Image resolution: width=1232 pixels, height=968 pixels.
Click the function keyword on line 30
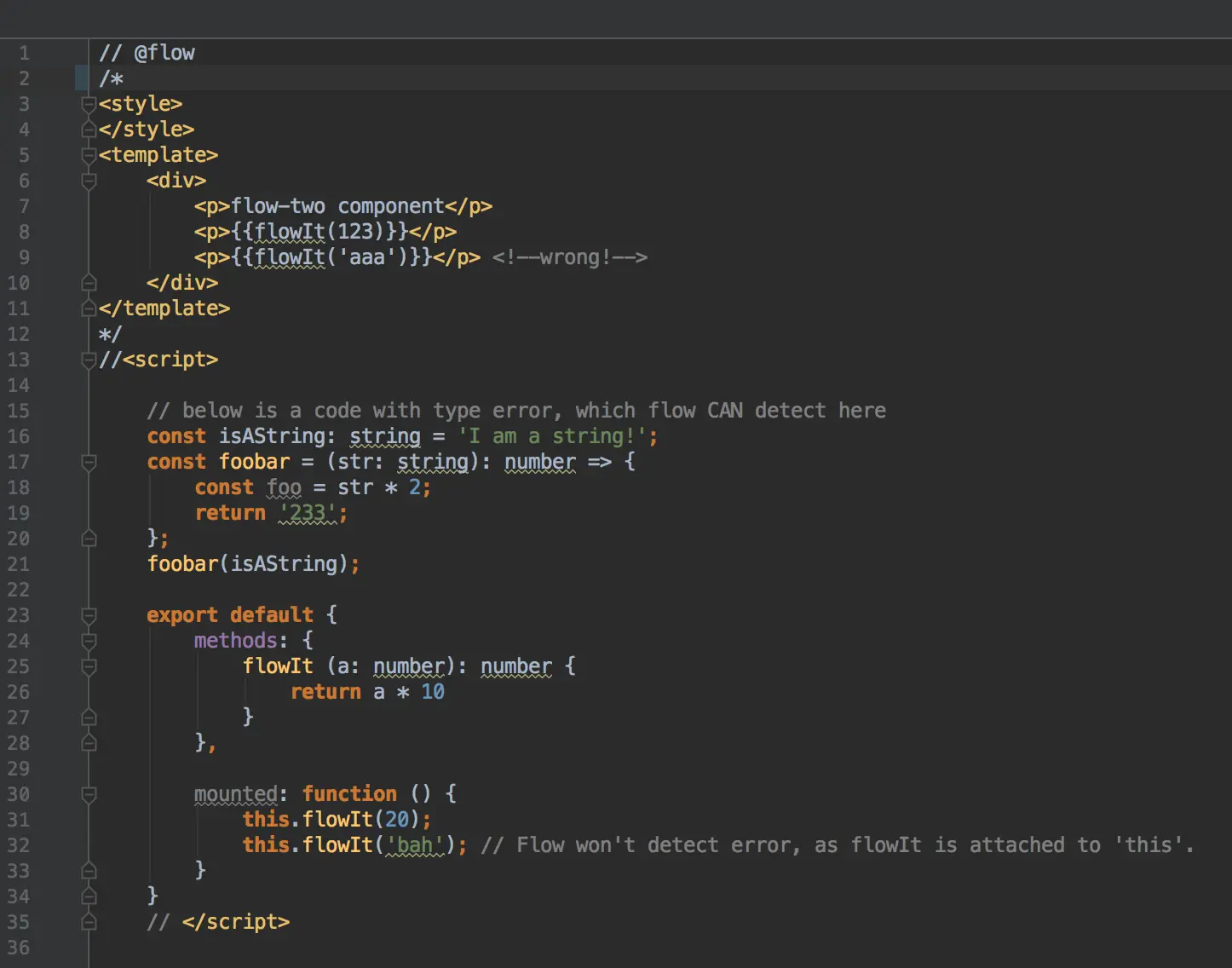pyautogui.click(x=349, y=794)
